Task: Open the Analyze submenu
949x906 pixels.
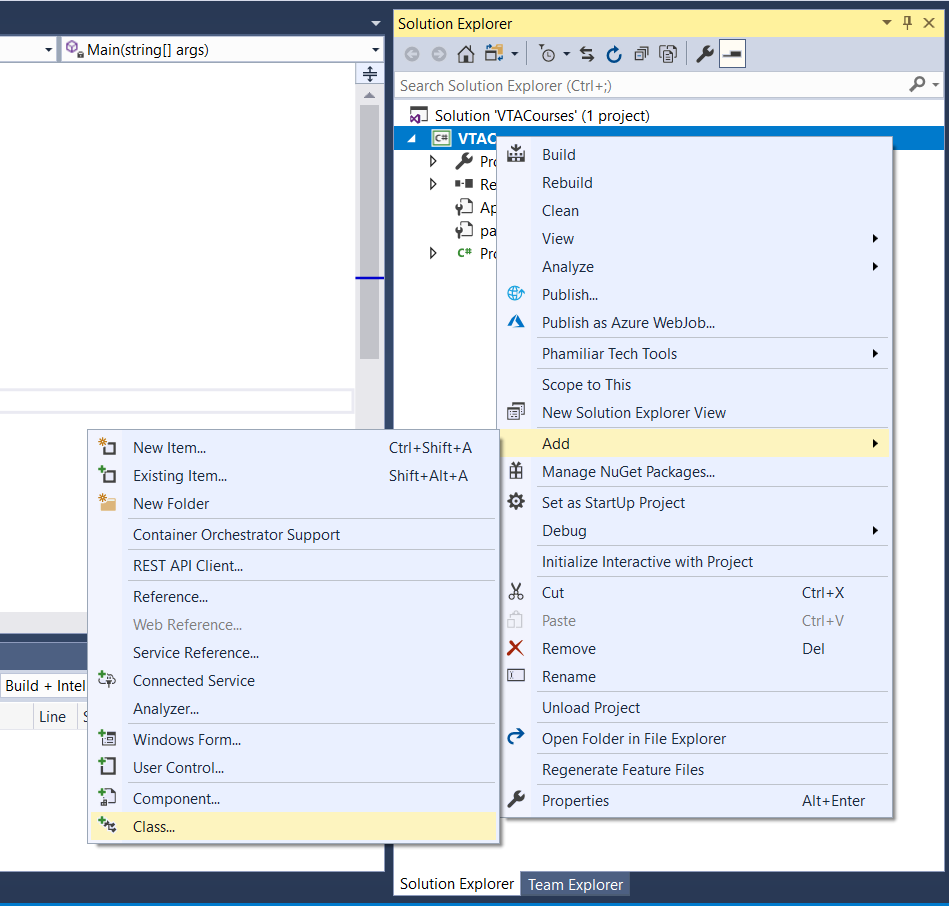Action: pyautogui.click(x=695, y=267)
